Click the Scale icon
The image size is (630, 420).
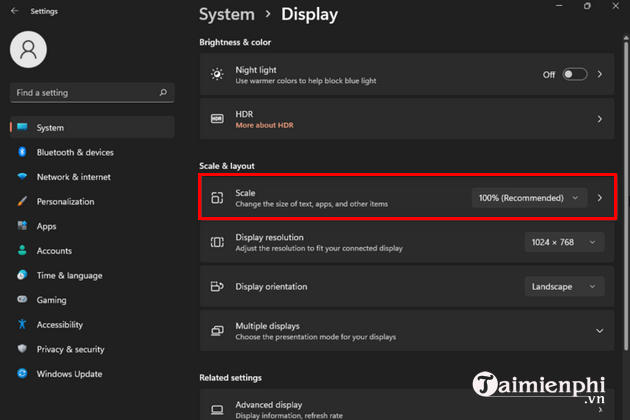pos(217,197)
